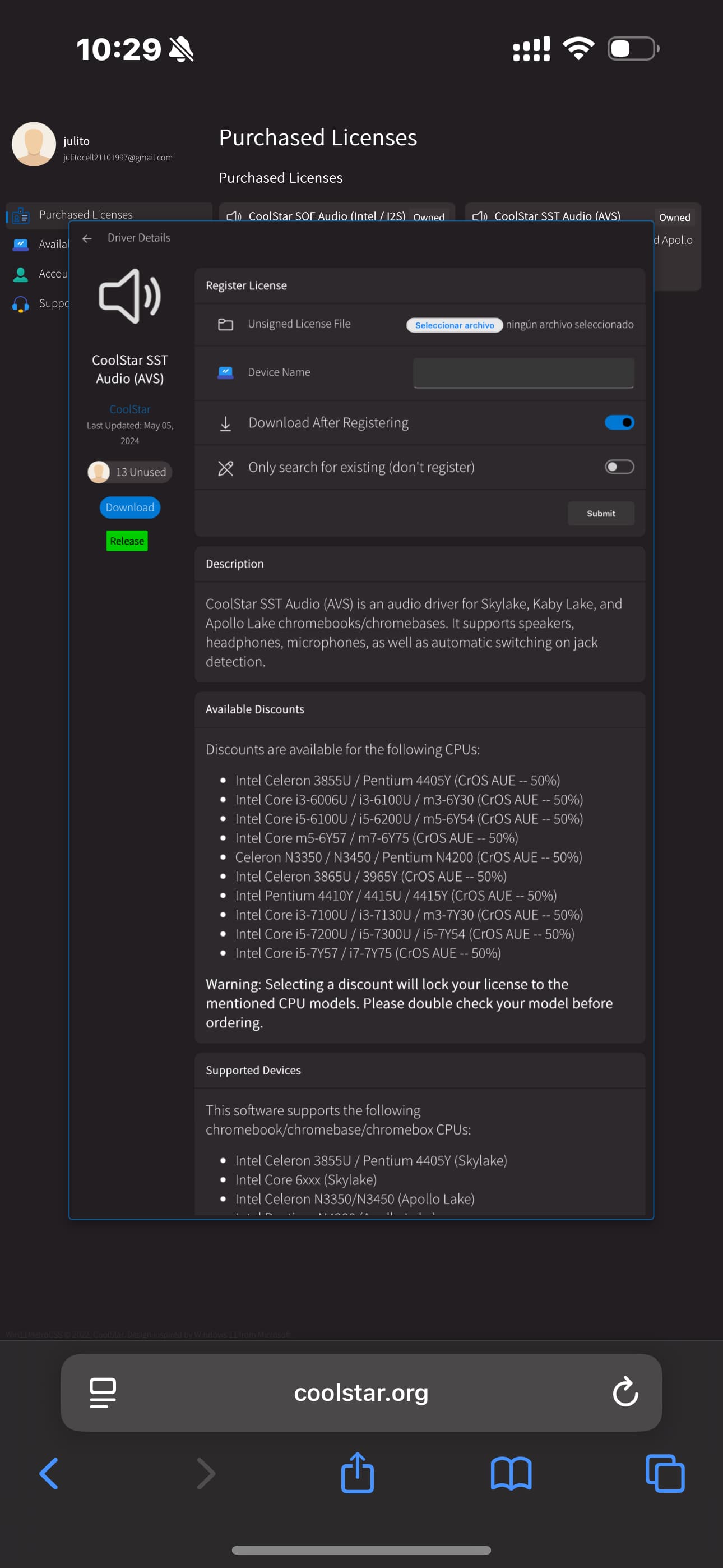Open the Safari tabs overview icon

665,1474
